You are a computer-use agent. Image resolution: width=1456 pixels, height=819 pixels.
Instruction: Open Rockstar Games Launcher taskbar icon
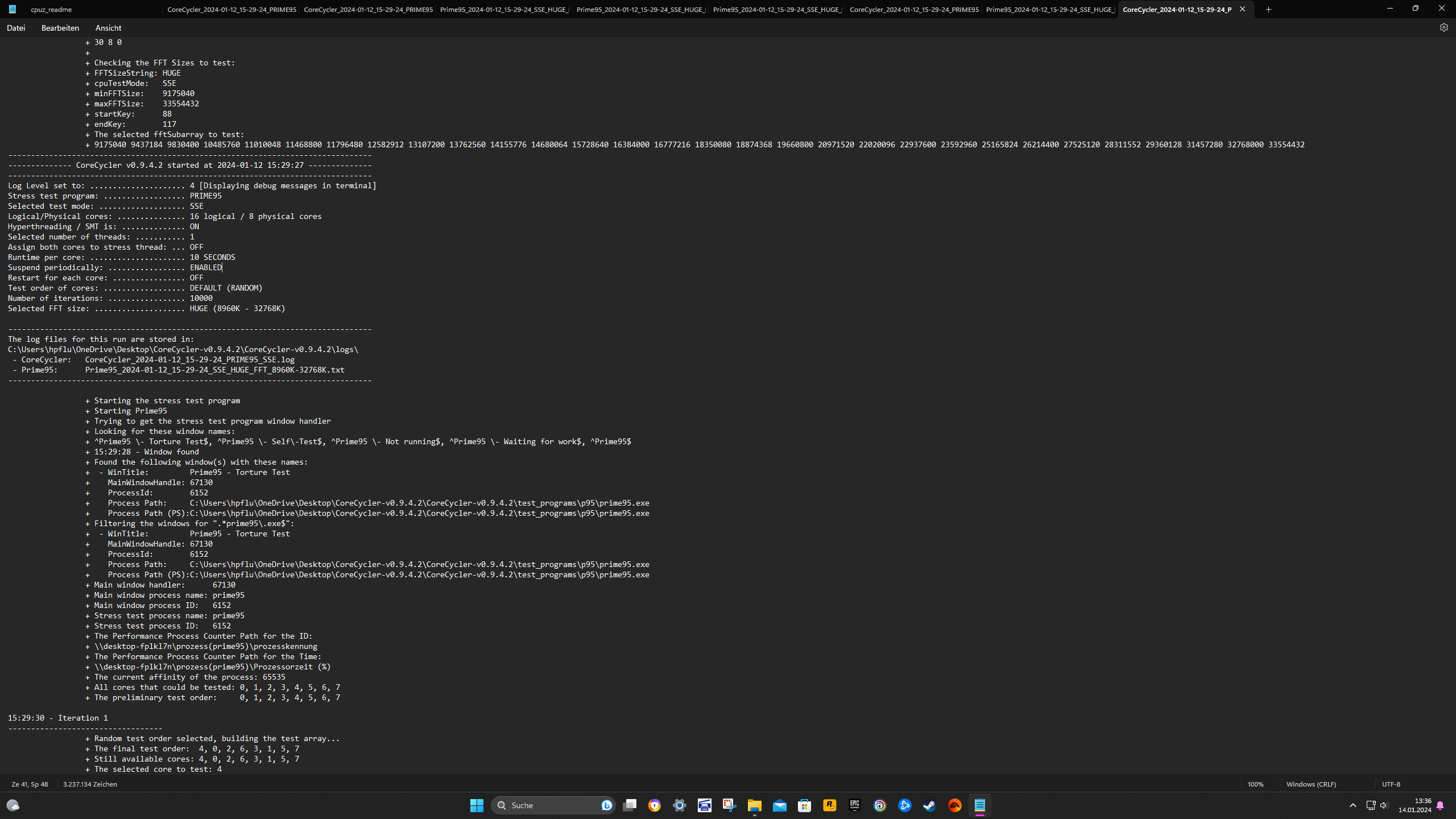[829, 805]
